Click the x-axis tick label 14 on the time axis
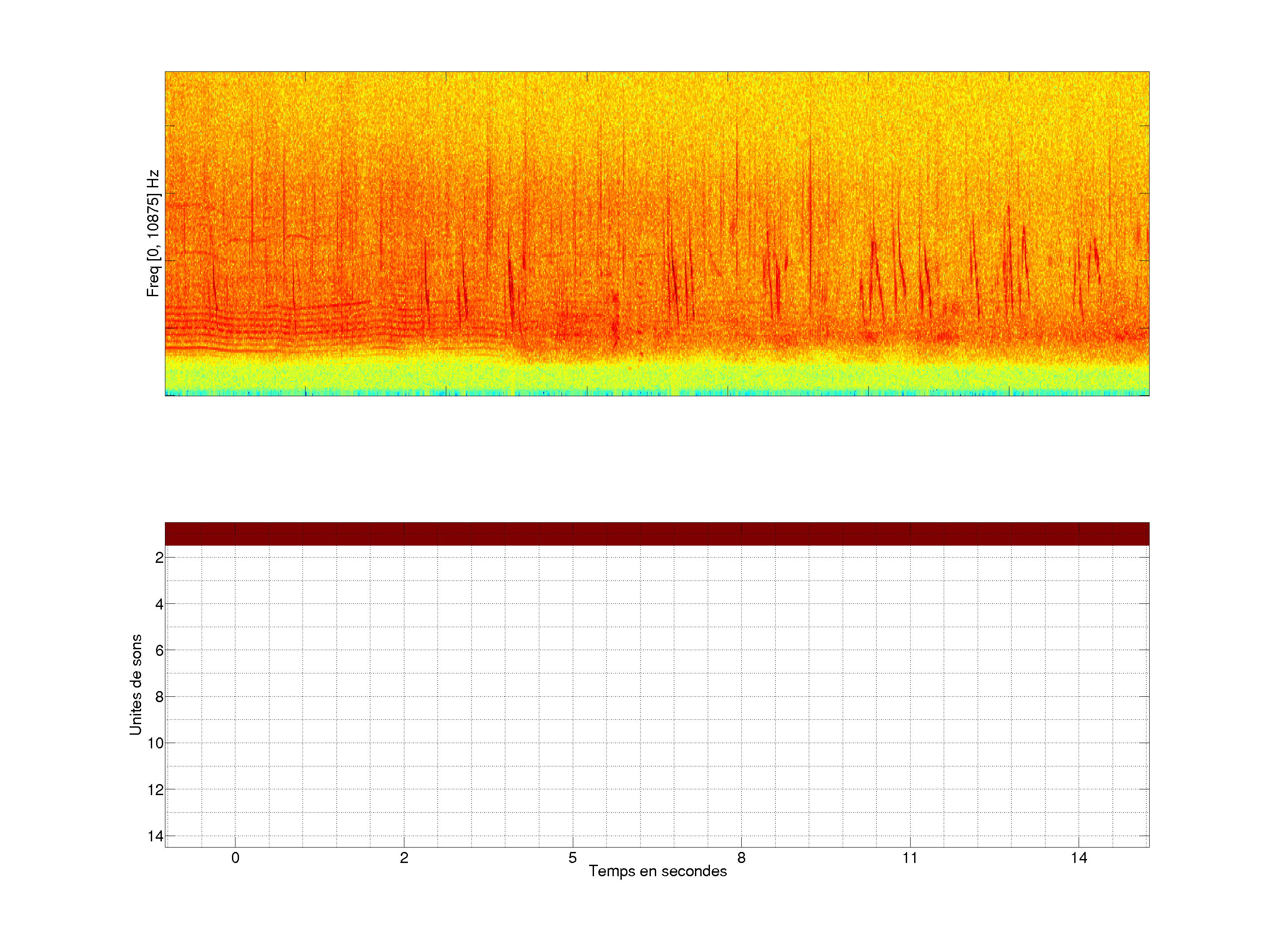The image size is (1270, 952). tap(1079, 858)
